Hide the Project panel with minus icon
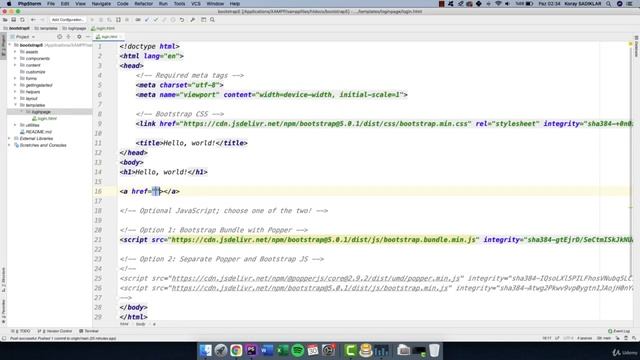This screenshot has width=640, height=360. point(87,37)
